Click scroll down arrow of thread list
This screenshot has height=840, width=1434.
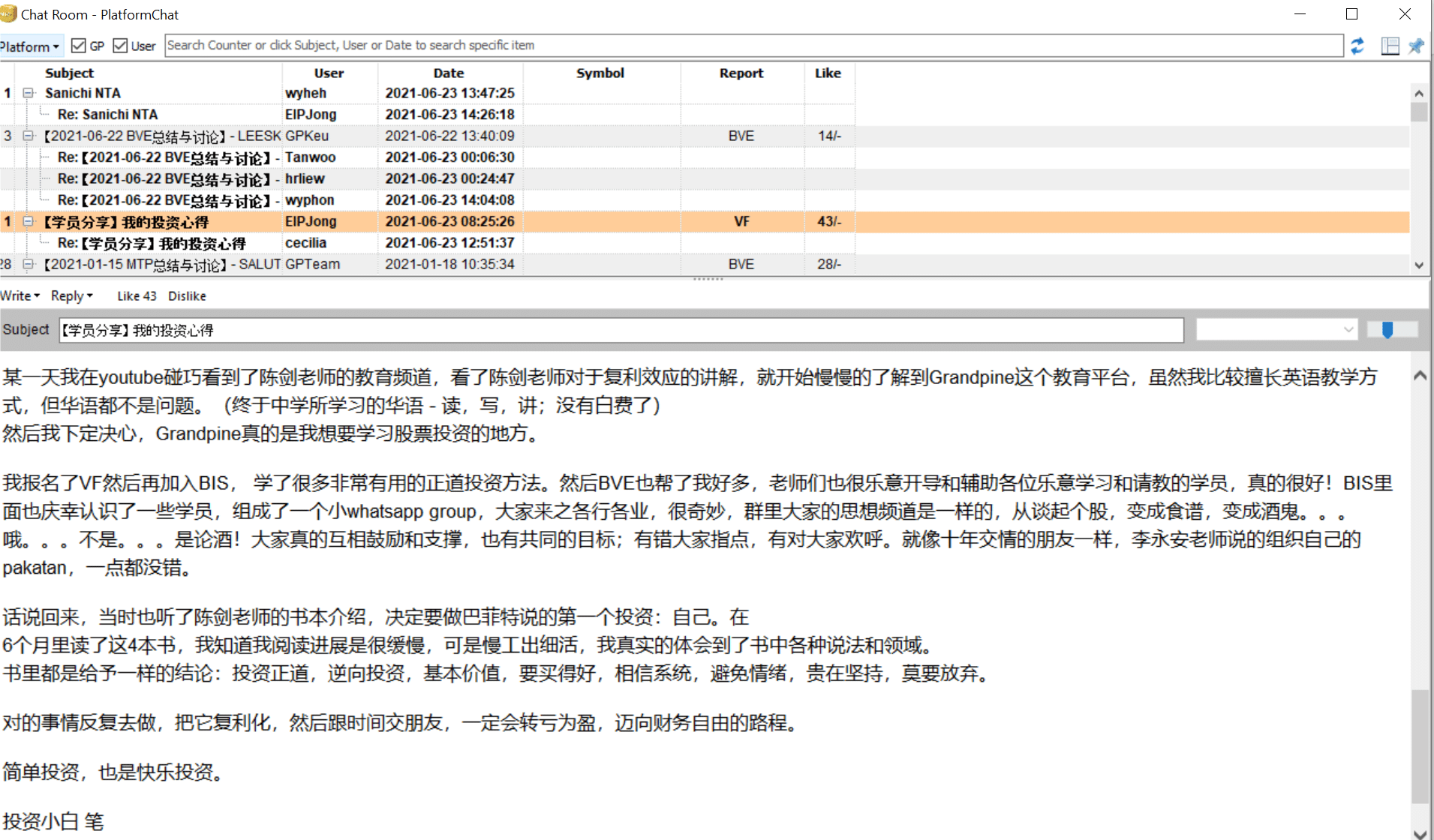pyautogui.click(x=1418, y=265)
